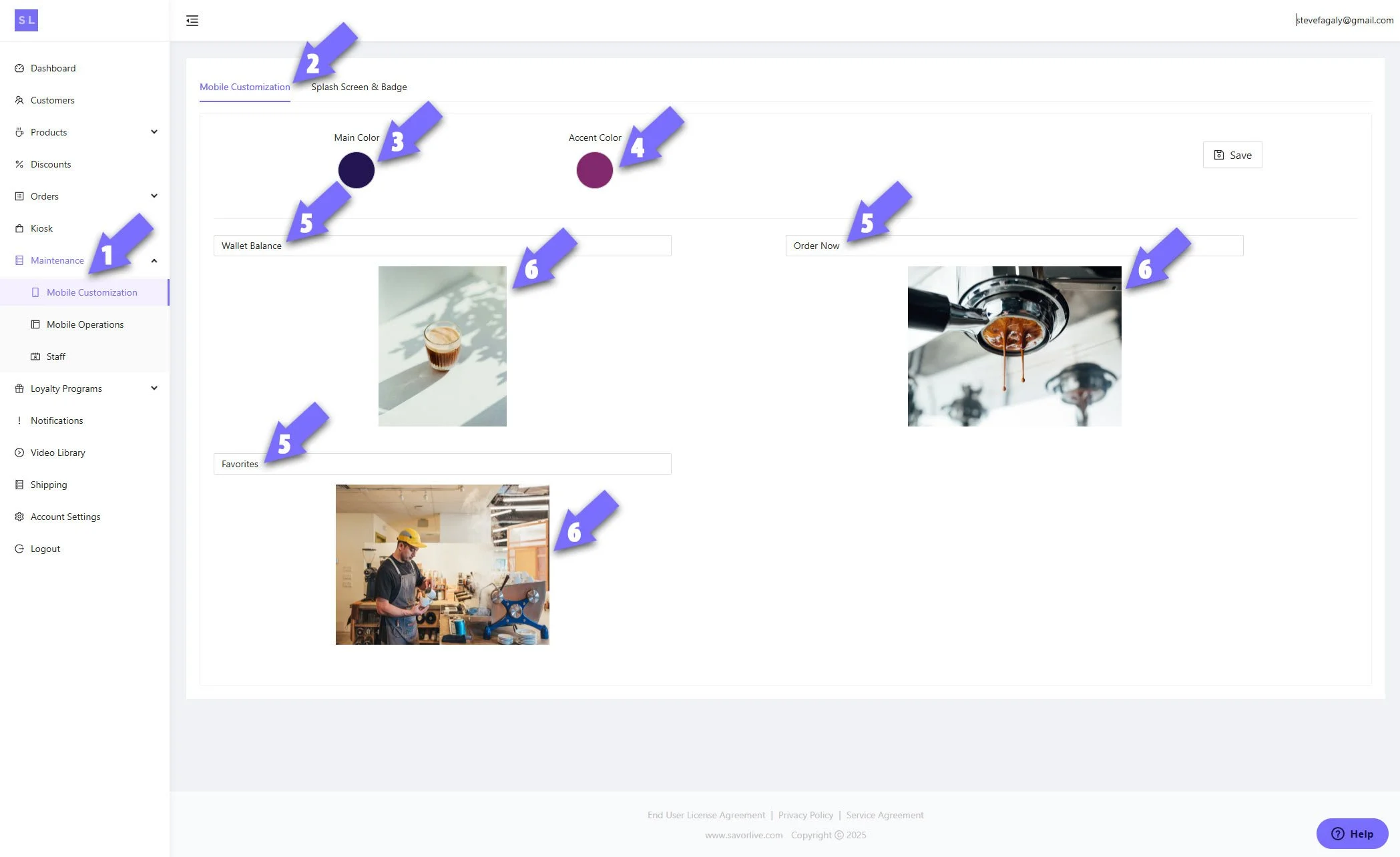Collapse the Maintenance submenu chevron
The width and height of the screenshot is (1400, 857).
pos(154,260)
